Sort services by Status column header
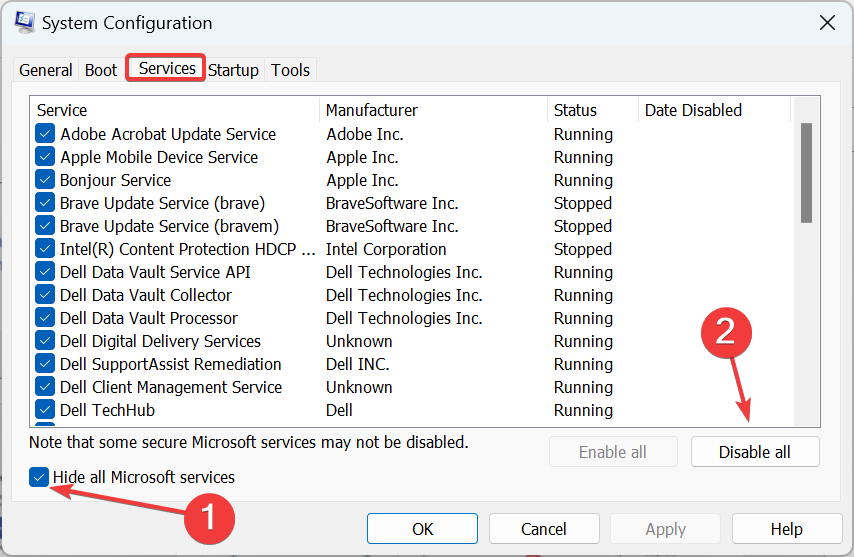854x557 pixels. pyautogui.click(x=592, y=110)
